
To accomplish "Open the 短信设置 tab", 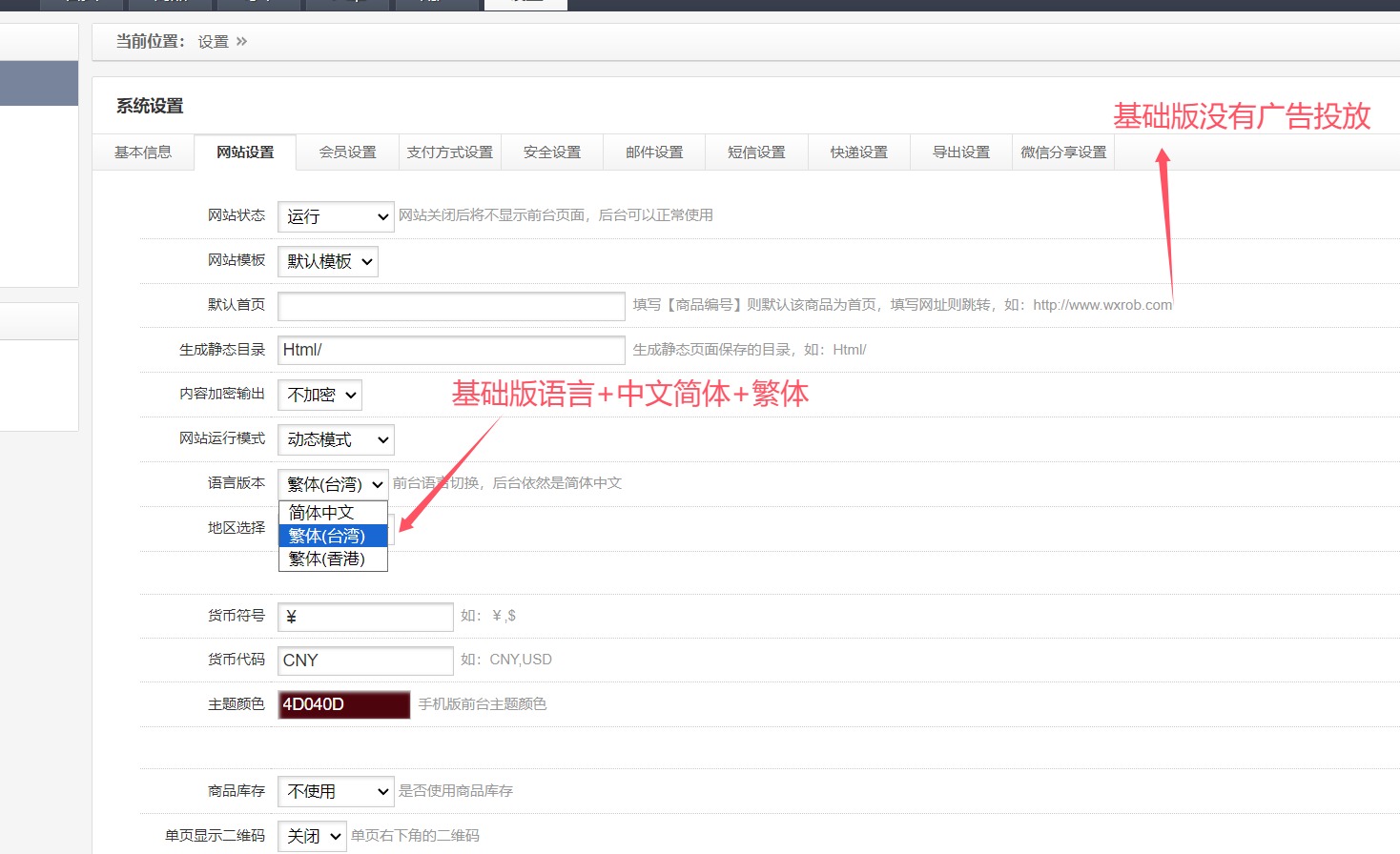I will point(756,152).
